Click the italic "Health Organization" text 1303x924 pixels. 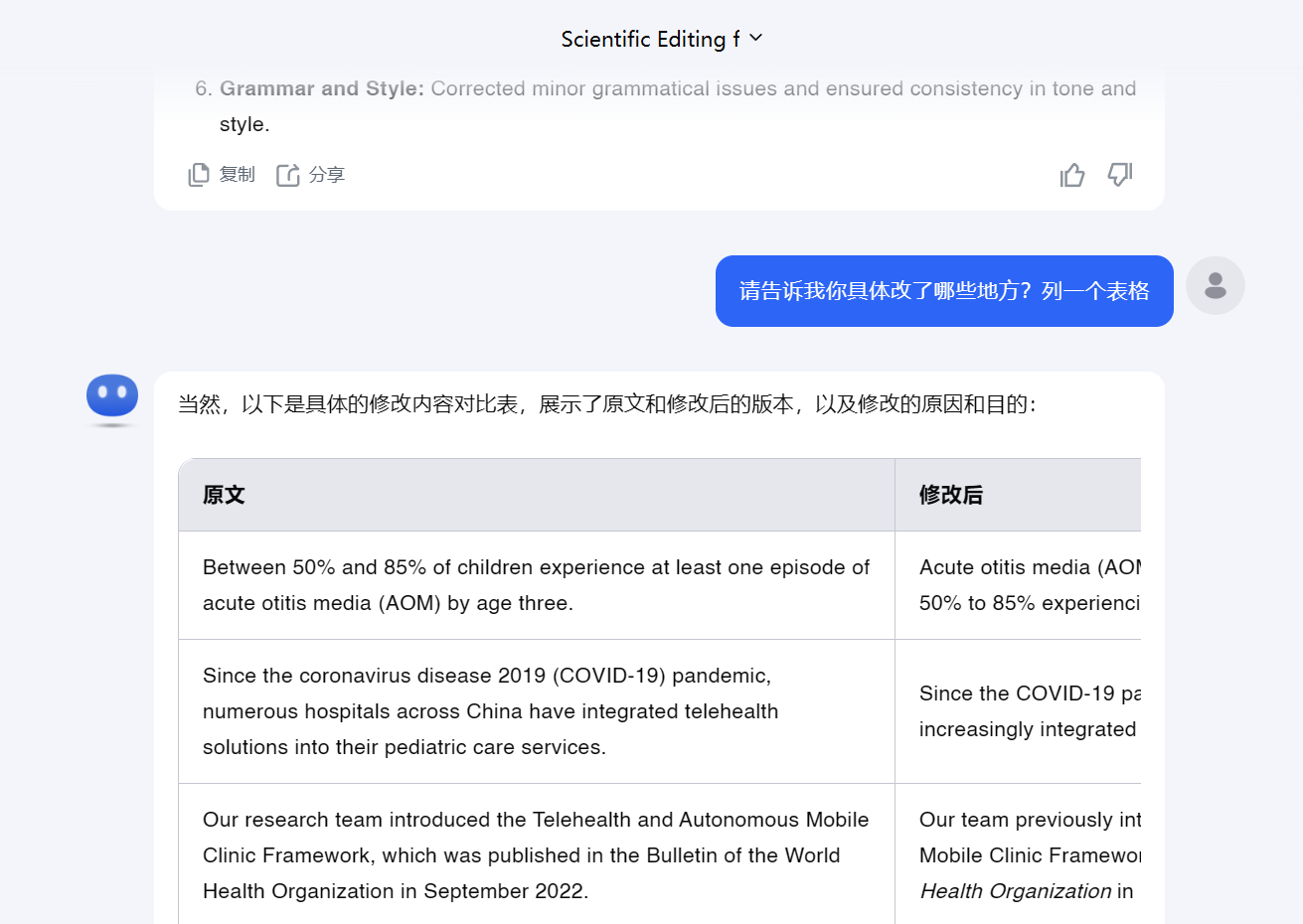pos(1015,891)
